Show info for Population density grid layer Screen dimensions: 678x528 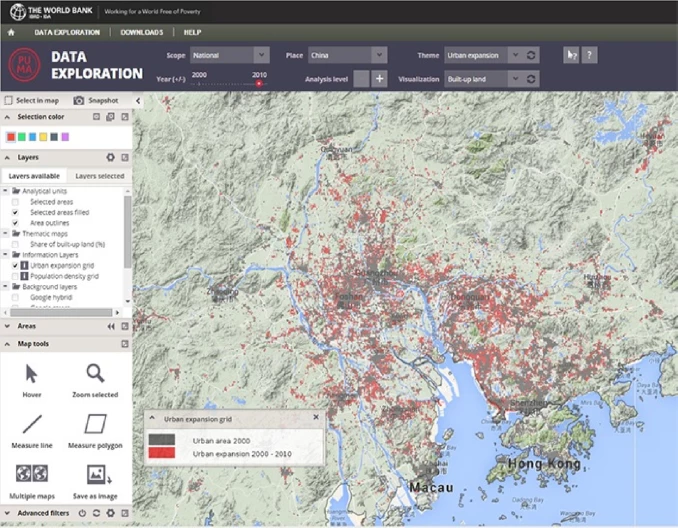tap(25, 276)
